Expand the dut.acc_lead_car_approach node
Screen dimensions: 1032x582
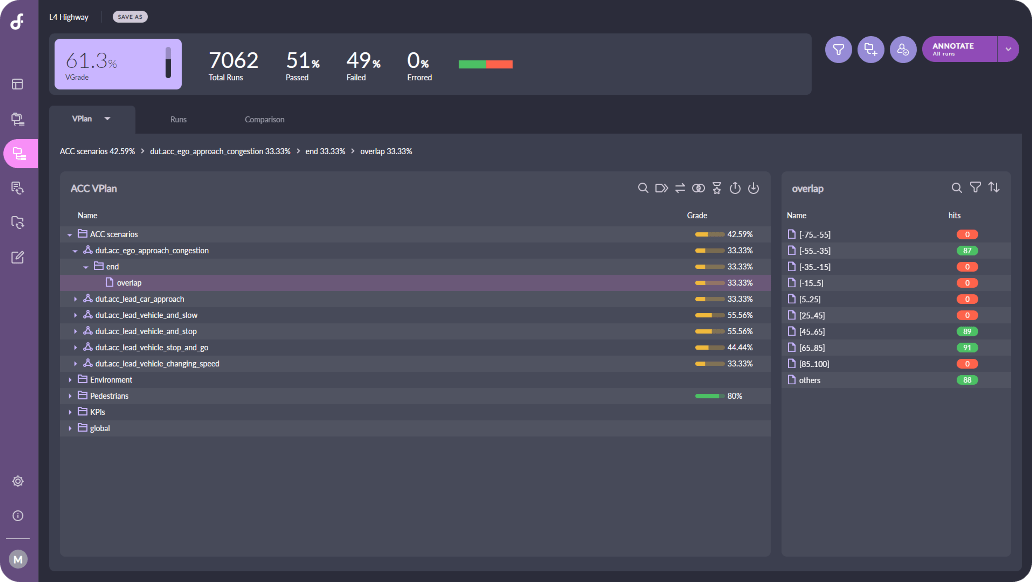pos(75,299)
